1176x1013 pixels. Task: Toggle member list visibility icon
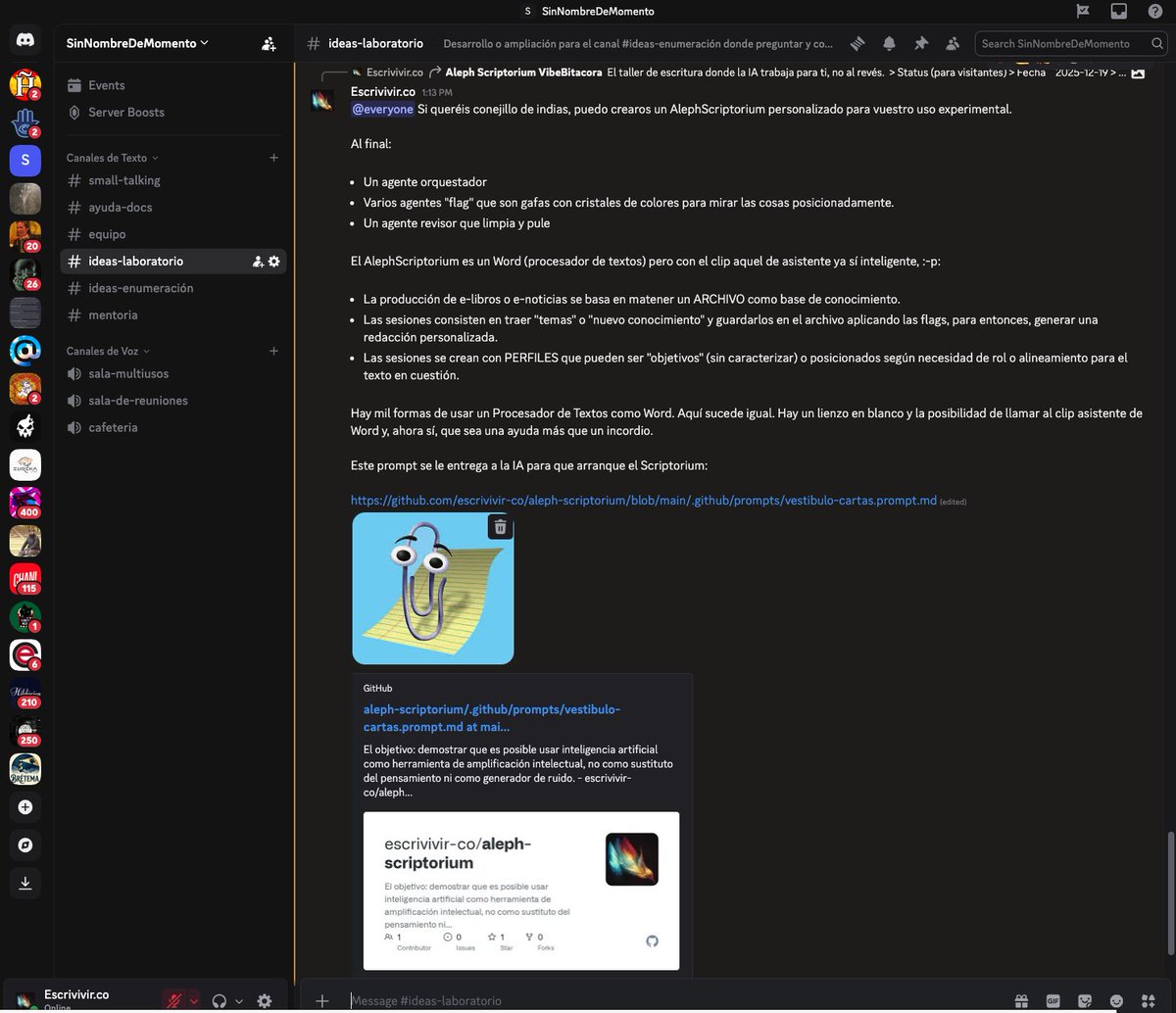pos(953,43)
